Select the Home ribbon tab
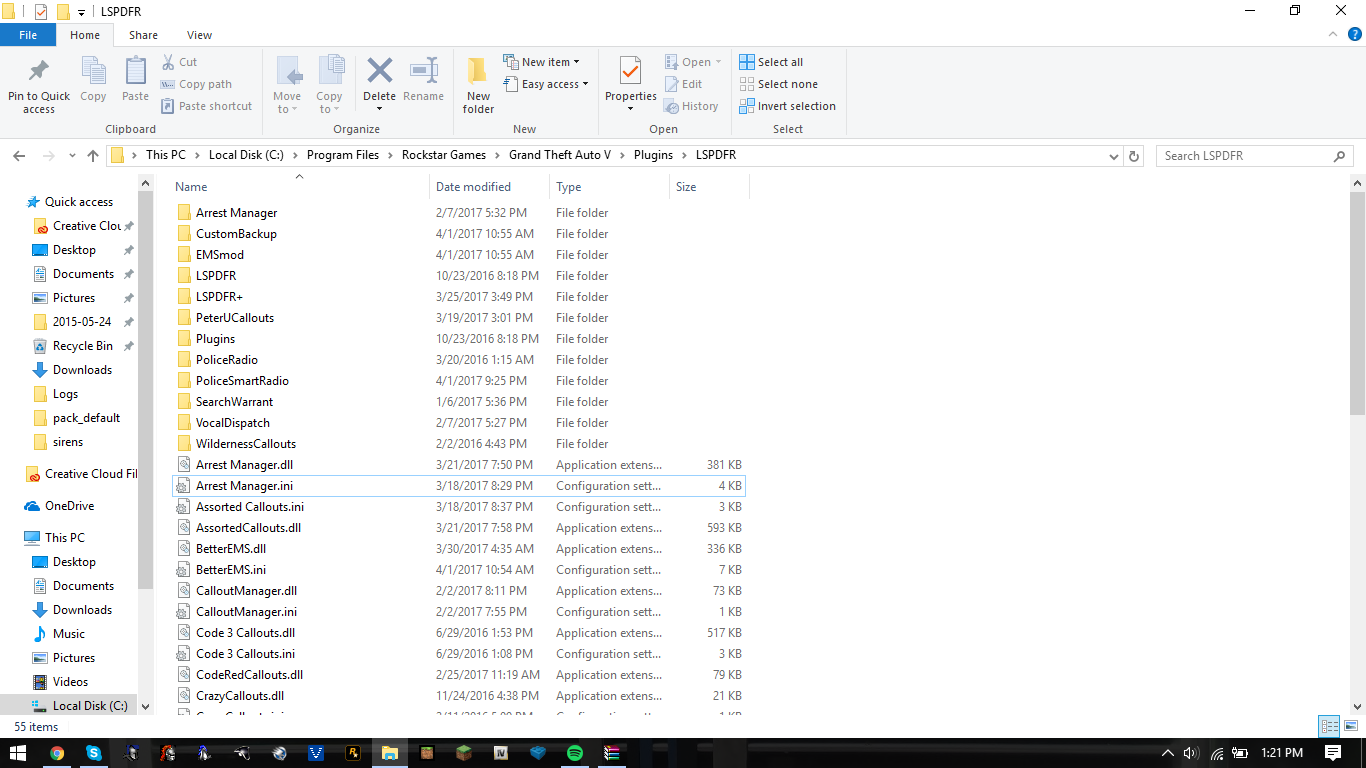The width and height of the screenshot is (1366, 768). (x=85, y=35)
